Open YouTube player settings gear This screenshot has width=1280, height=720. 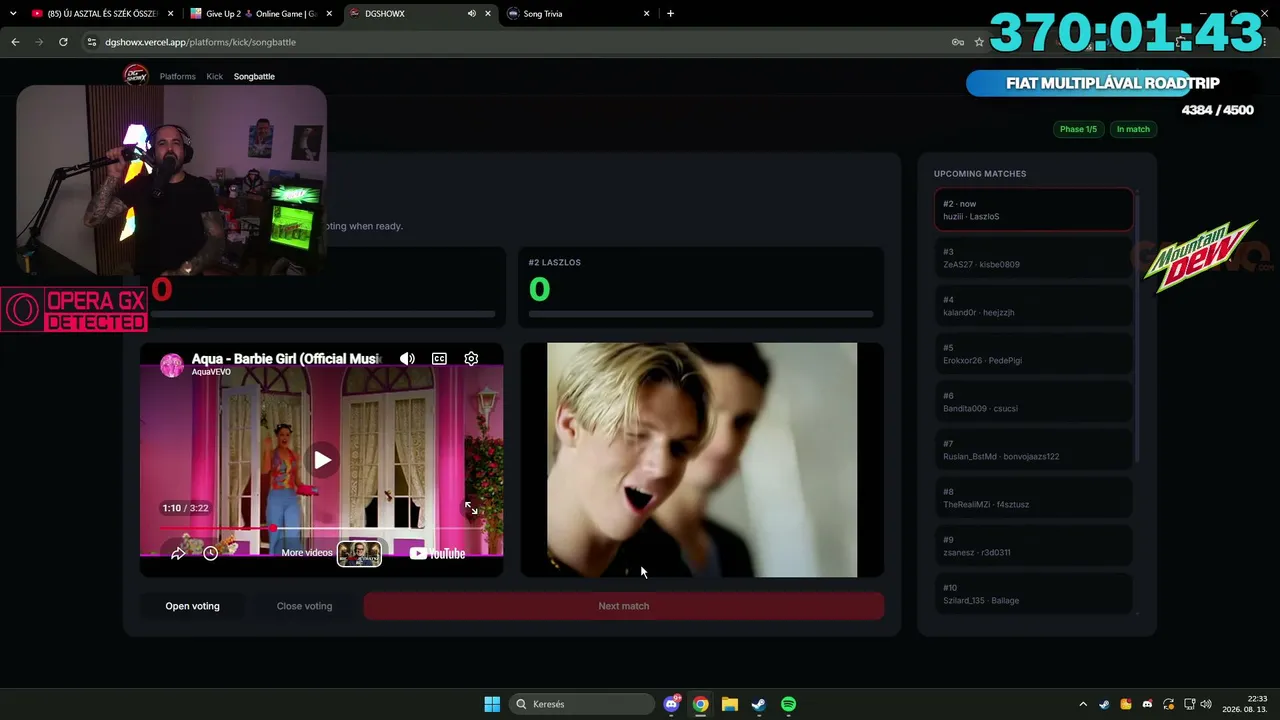click(471, 358)
